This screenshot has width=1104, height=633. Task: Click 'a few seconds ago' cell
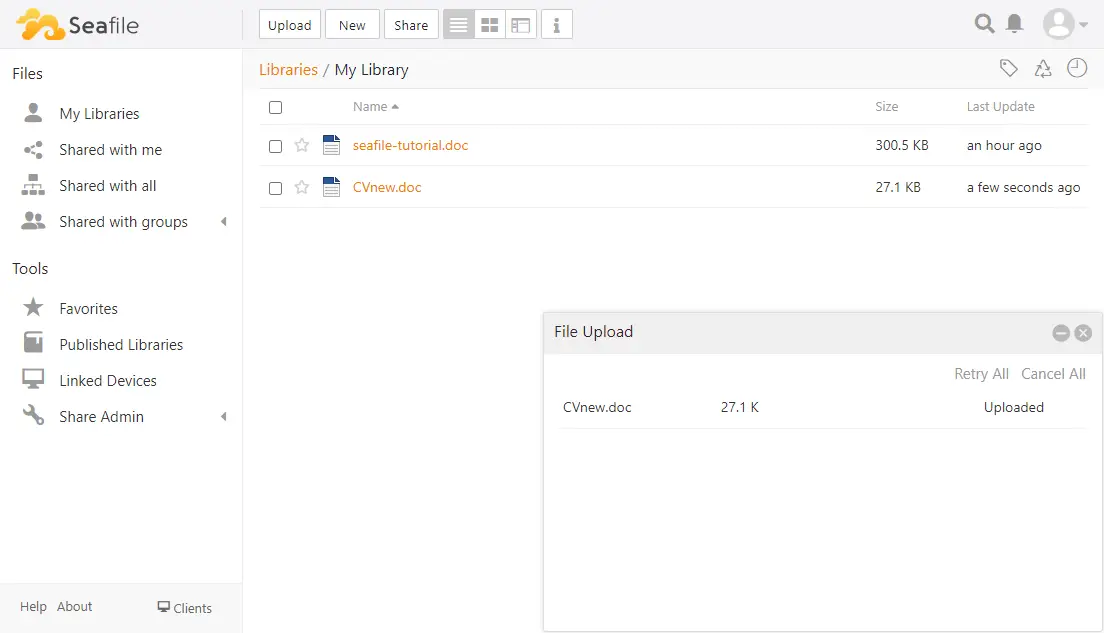pyautogui.click(x=1023, y=187)
